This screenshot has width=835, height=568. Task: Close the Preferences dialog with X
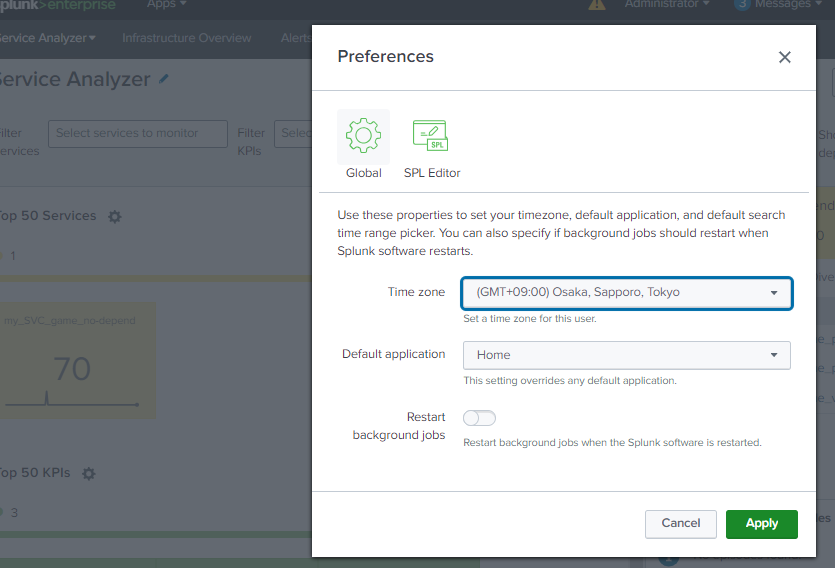pyautogui.click(x=784, y=57)
